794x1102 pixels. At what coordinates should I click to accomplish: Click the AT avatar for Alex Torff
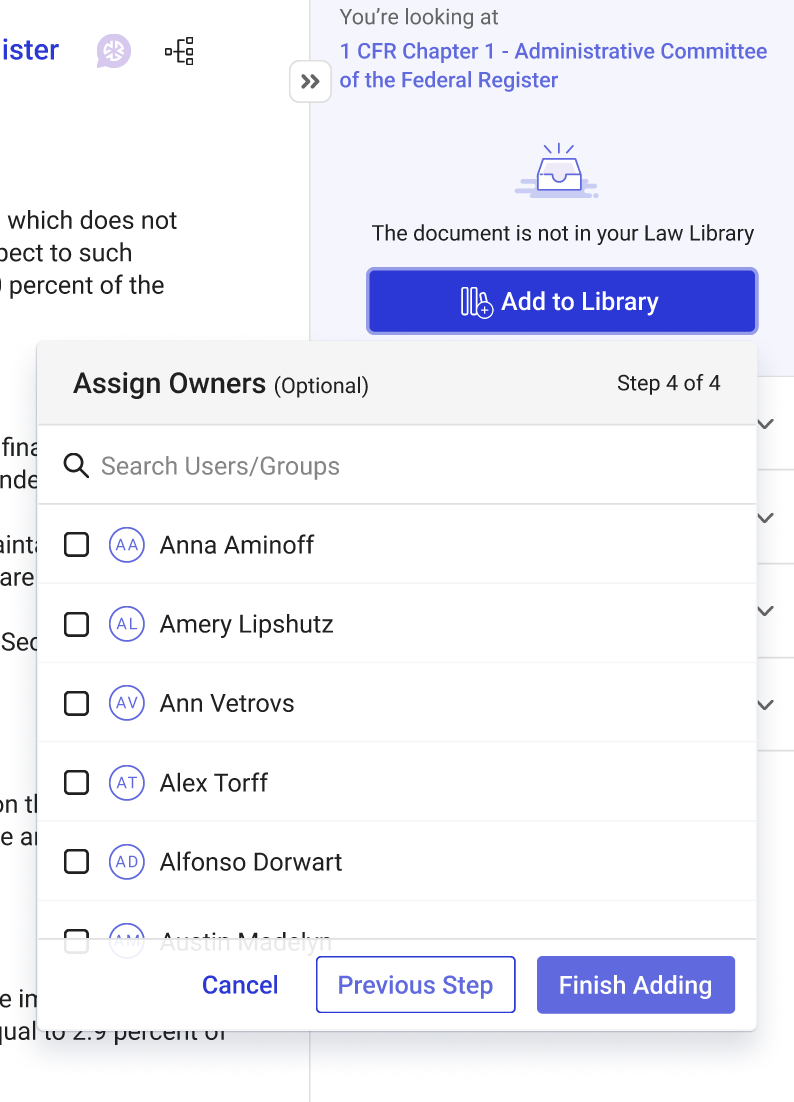click(127, 782)
